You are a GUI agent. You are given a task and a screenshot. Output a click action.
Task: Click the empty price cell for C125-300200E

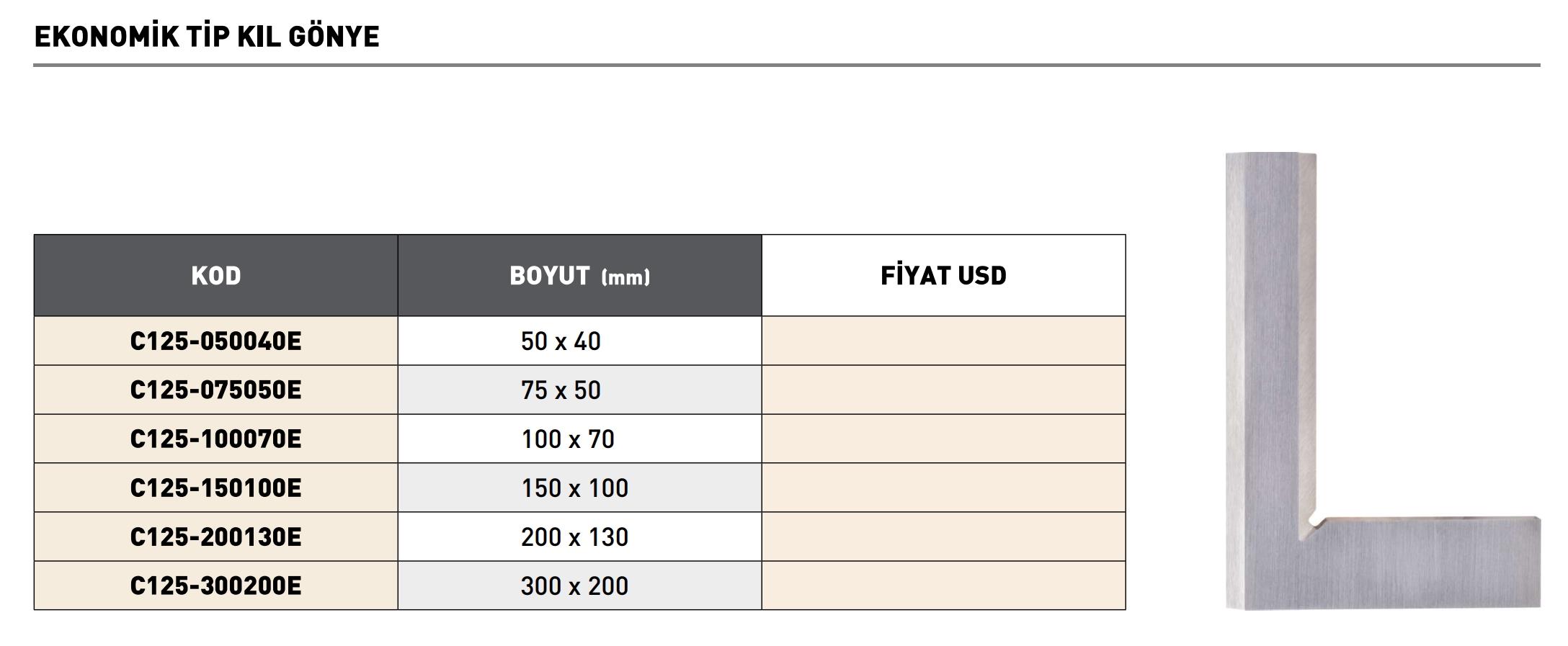[x=944, y=586]
